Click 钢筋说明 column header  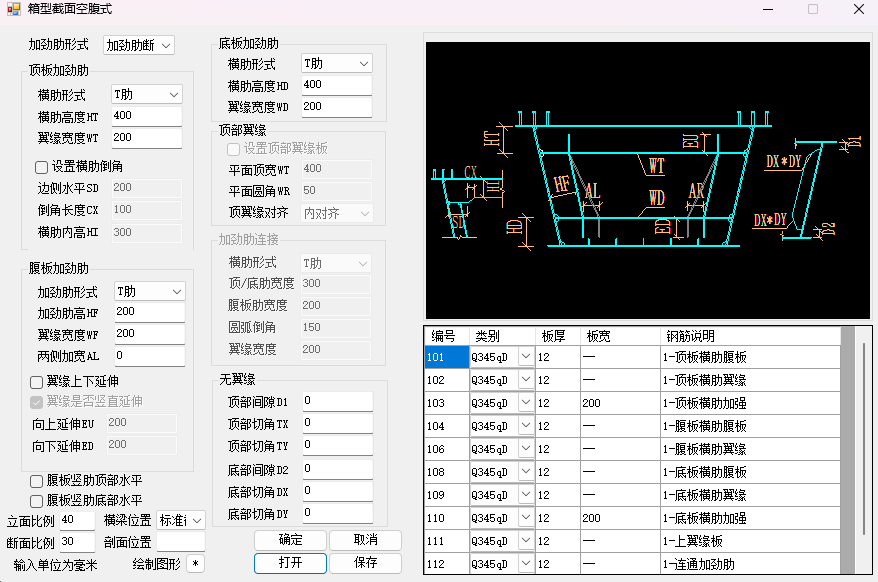point(750,336)
